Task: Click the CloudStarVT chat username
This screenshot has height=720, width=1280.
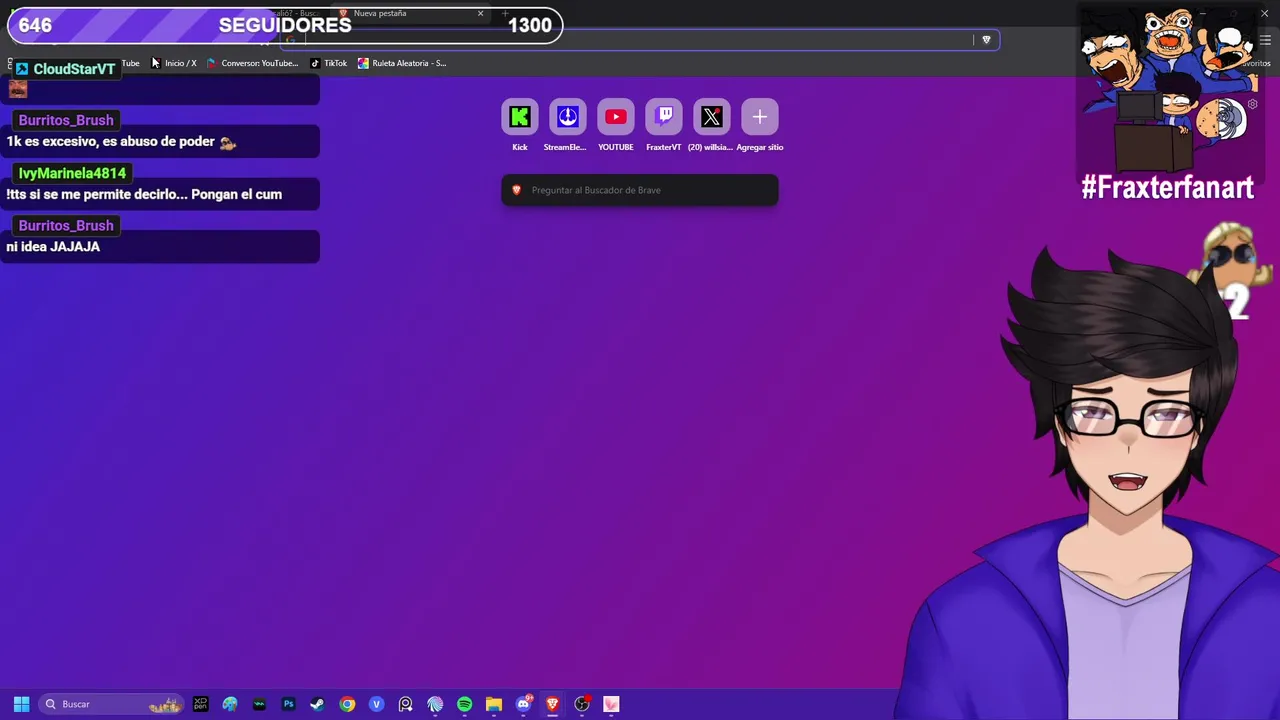Action: [x=74, y=69]
